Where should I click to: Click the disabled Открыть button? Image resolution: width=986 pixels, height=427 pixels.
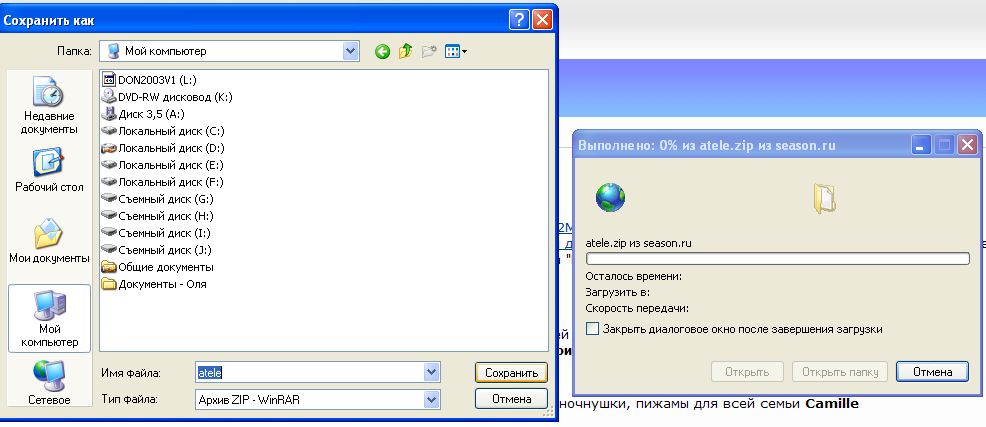747,372
